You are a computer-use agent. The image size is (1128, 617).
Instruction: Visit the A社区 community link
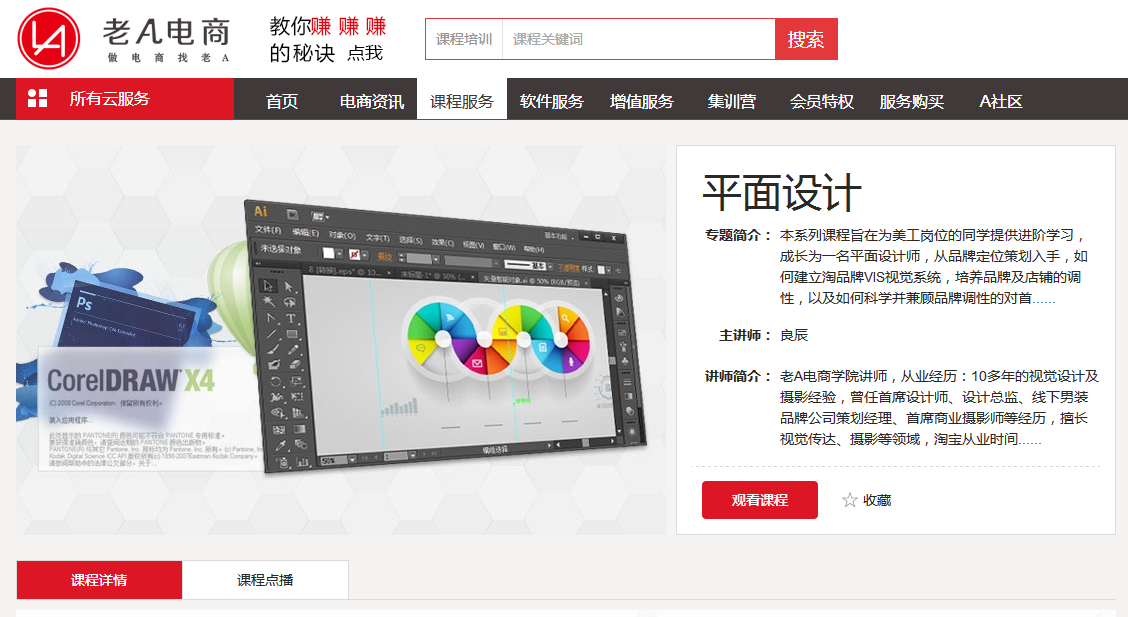coord(1001,101)
